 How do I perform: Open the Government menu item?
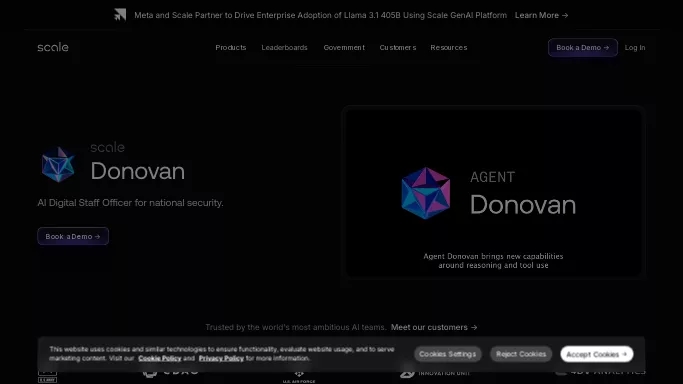pyautogui.click(x=344, y=47)
